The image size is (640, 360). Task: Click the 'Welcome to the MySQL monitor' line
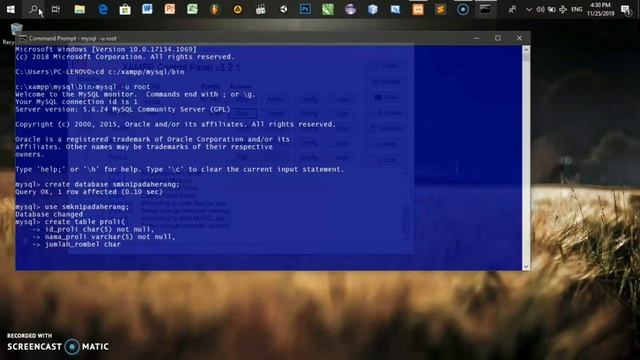point(136,94)
